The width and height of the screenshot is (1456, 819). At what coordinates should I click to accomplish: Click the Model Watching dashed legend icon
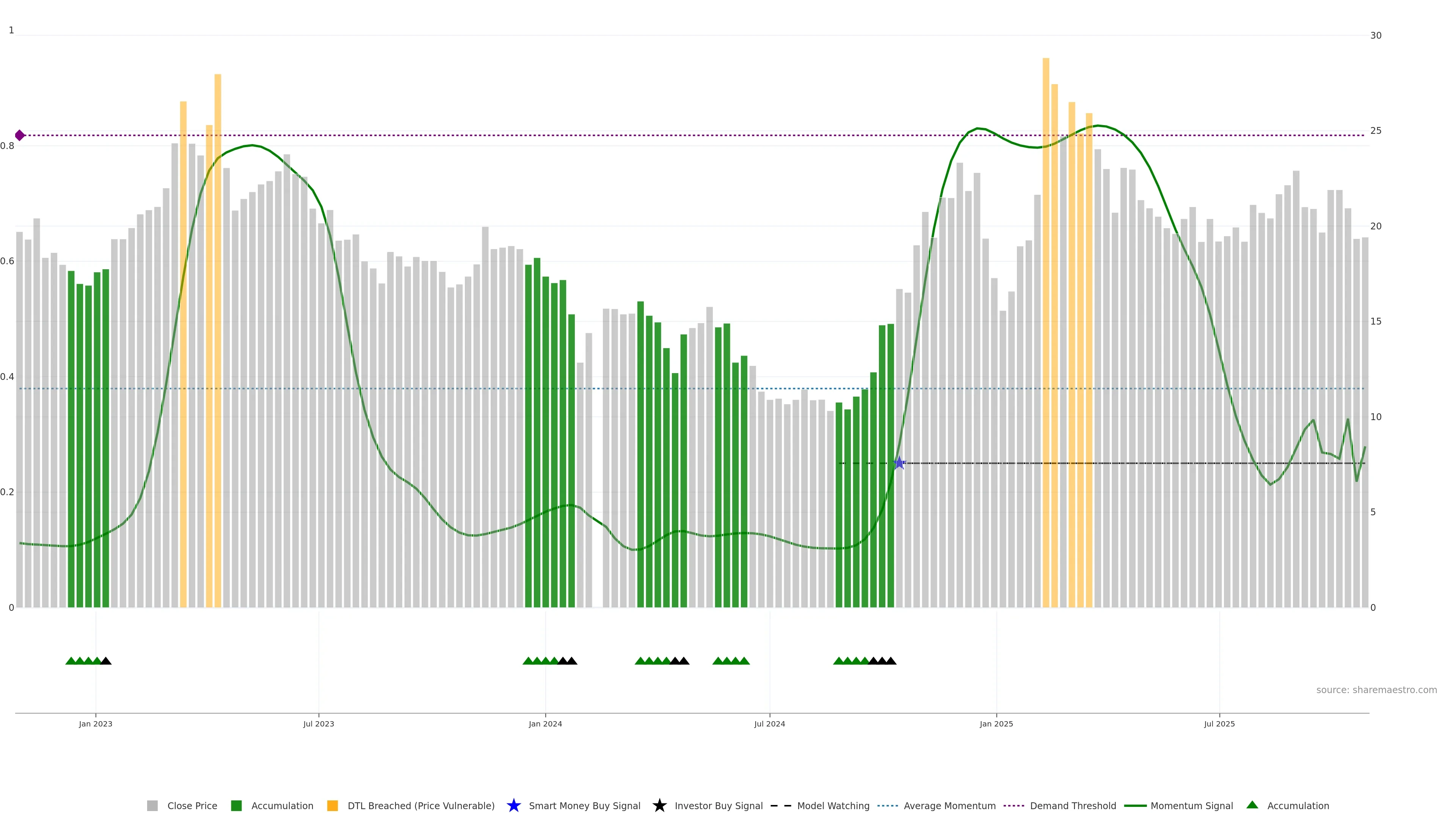[781, 805]
